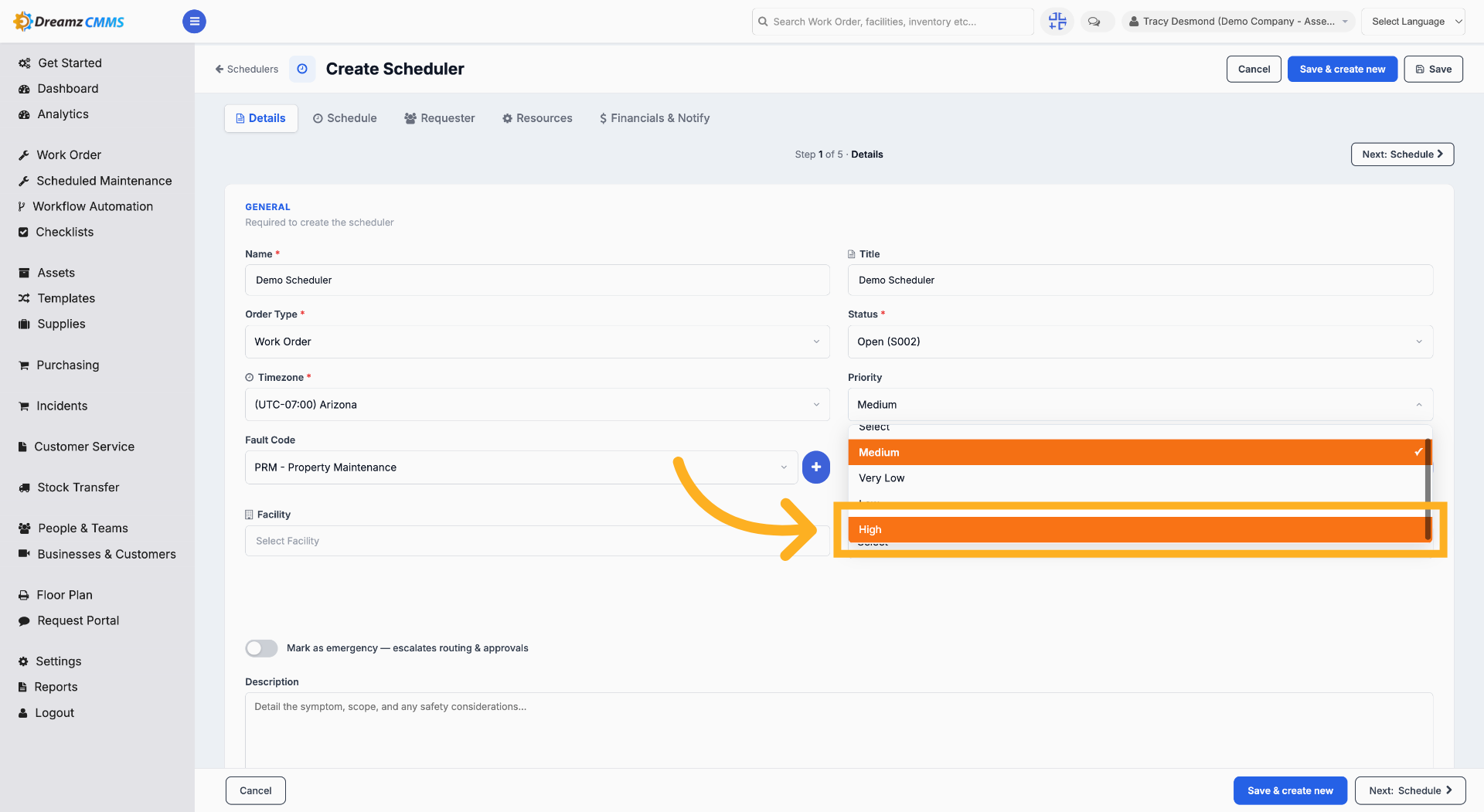This screenshot has width=1484, height=812.
Task: Click the blue hamburger menu icon
Action: coord(194,22)
